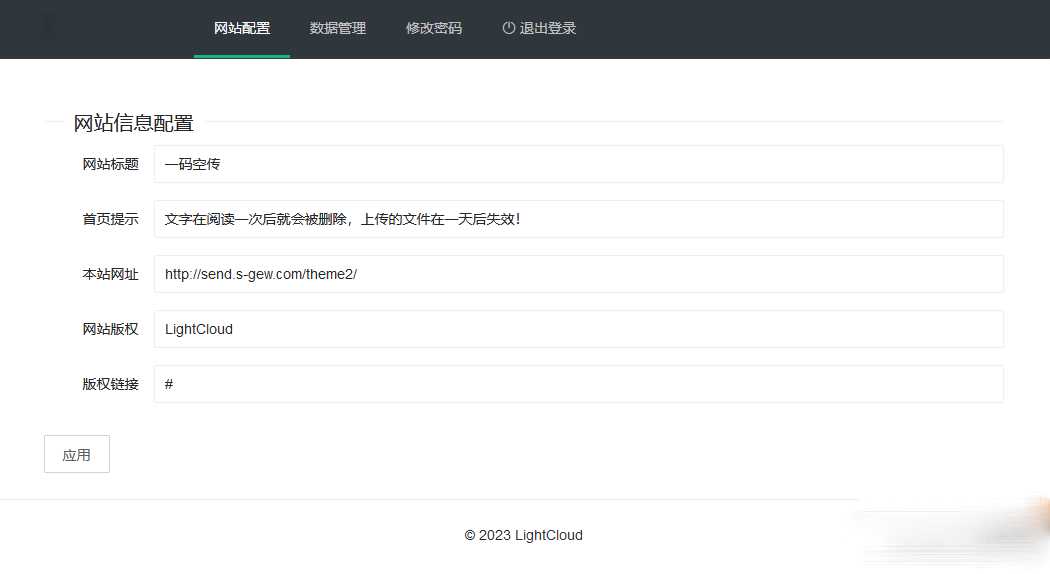
Task: Click the 网站版权 field showing LightCloud
Action: [x=578, y=329]
